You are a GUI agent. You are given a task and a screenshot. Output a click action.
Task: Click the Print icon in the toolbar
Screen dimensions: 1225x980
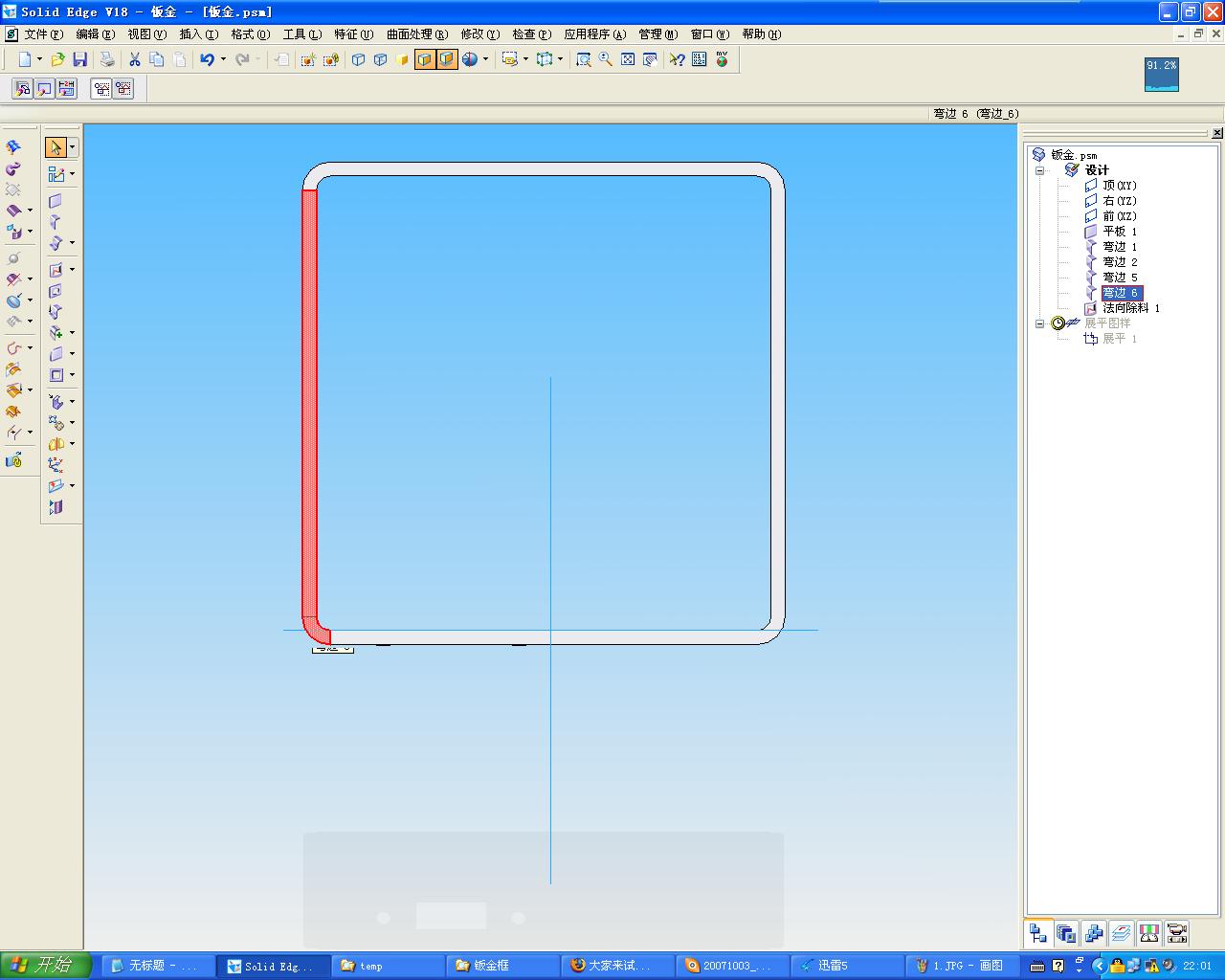coord(107,59)
